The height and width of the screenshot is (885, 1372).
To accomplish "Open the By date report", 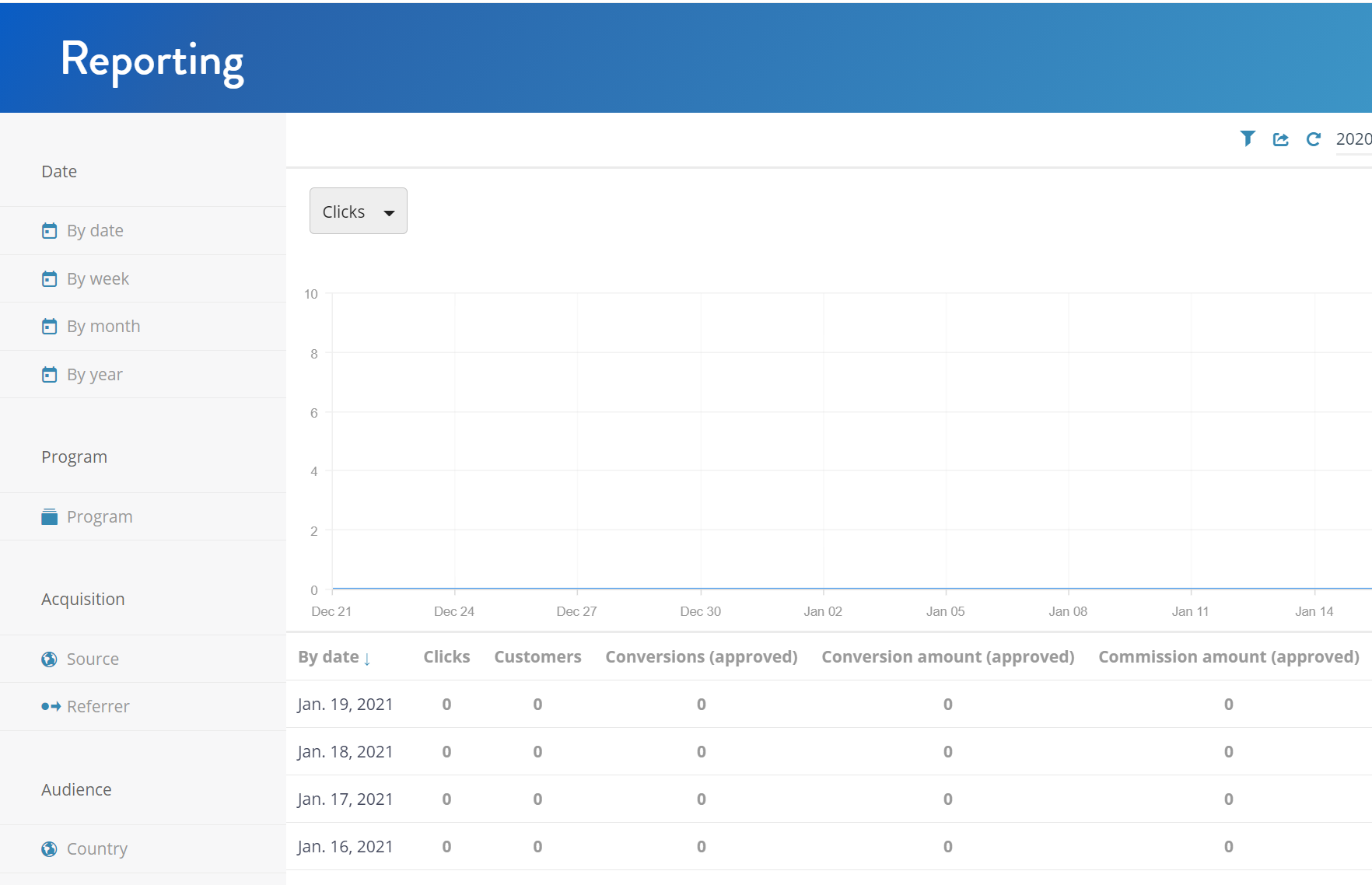I will (95, 231).
